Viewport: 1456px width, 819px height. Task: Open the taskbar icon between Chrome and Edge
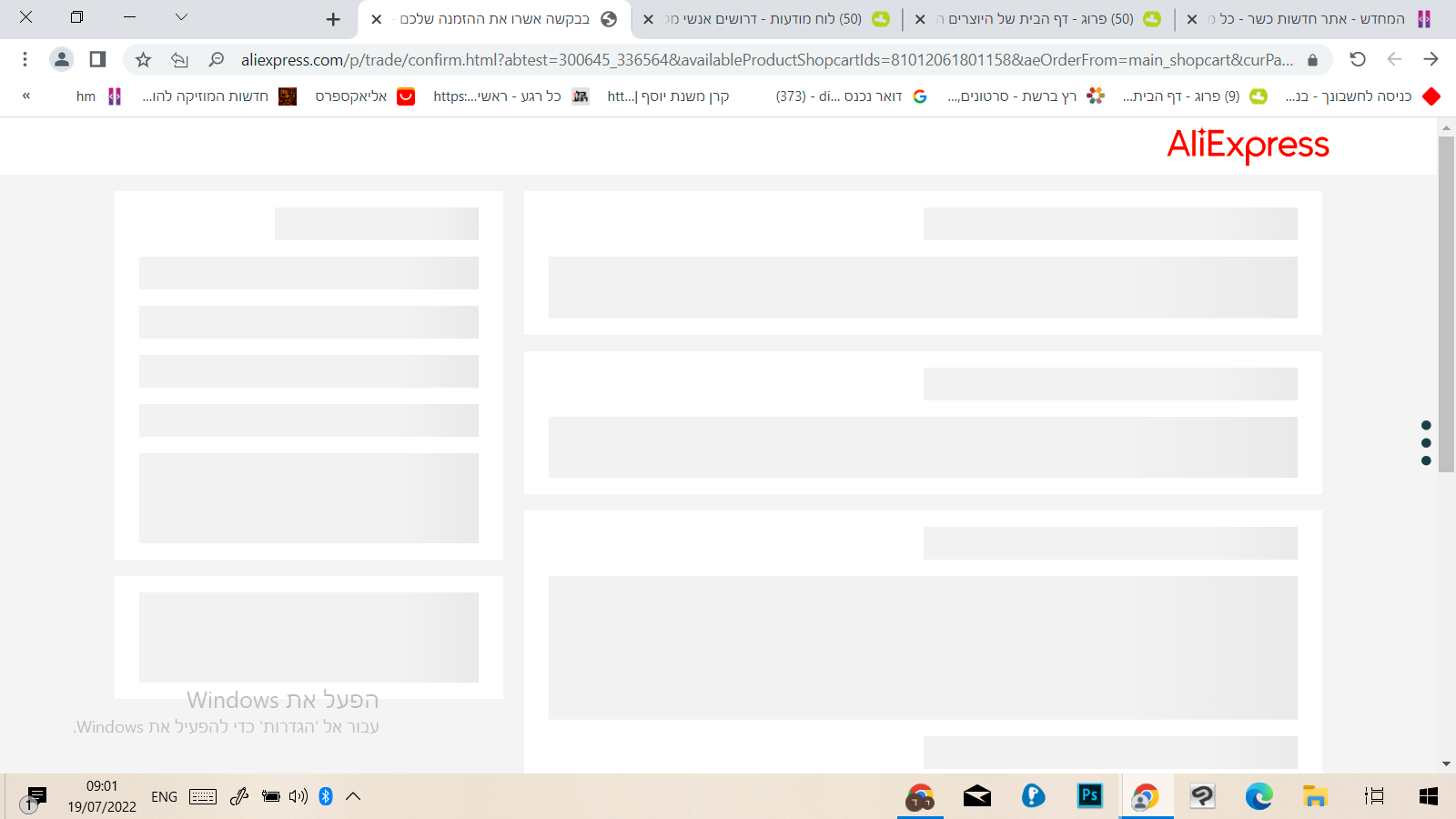(x=1203, y=797)
